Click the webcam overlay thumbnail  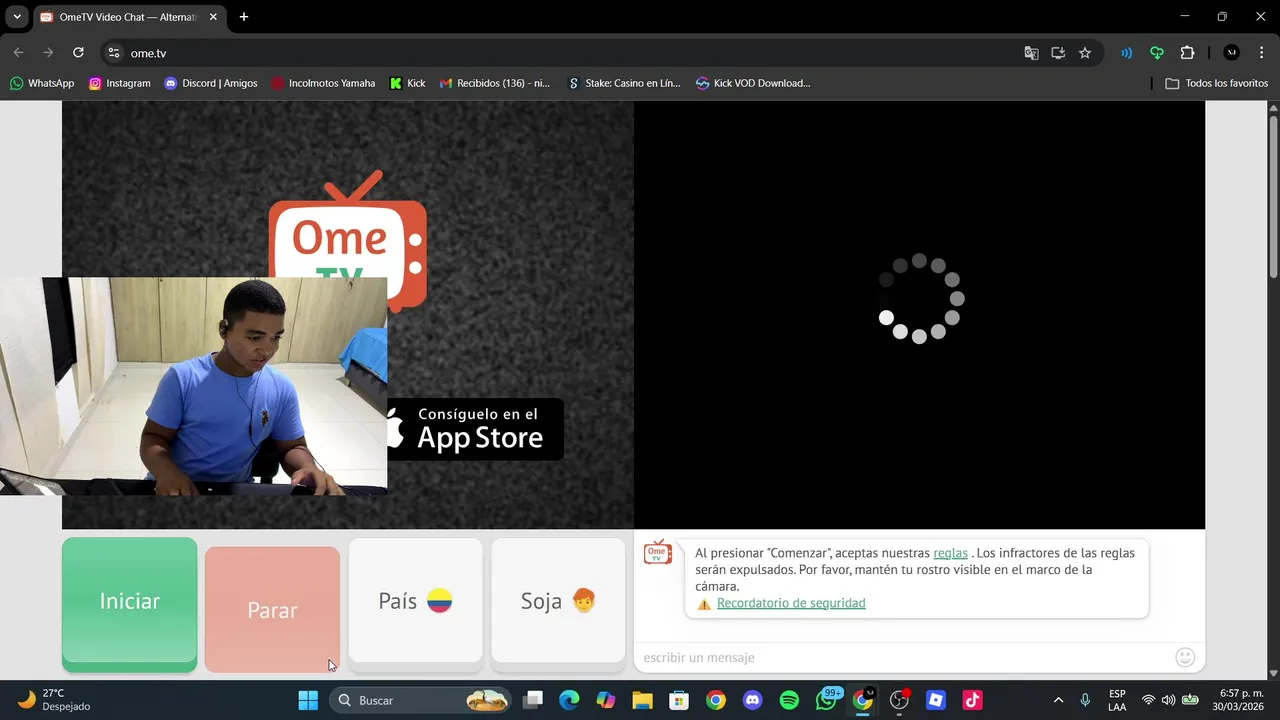(x=193, y=386)
